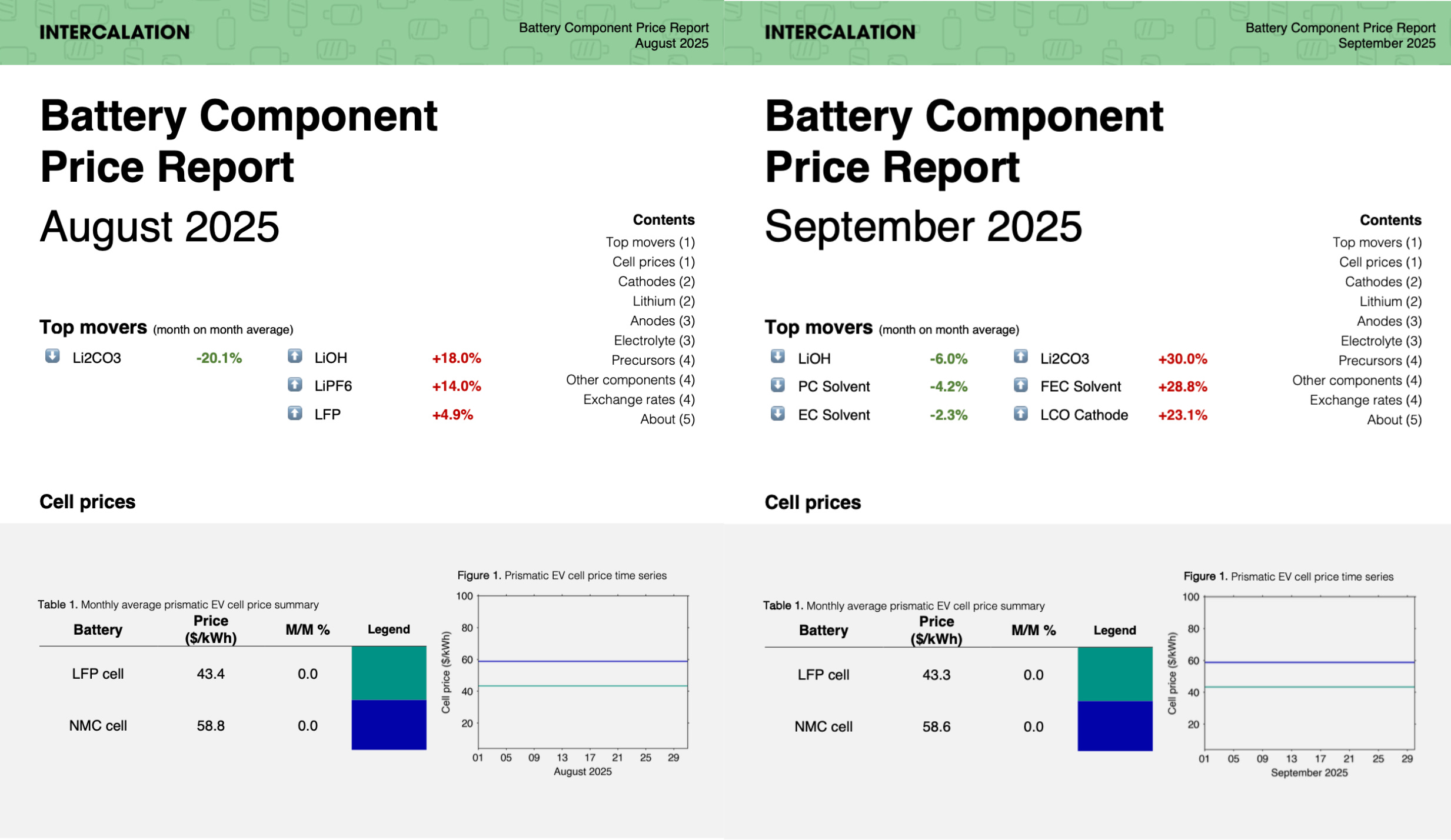Click the up arrow icon beside LCO Cathode
1451x840 pixels.
click(x=1020, y=414)
